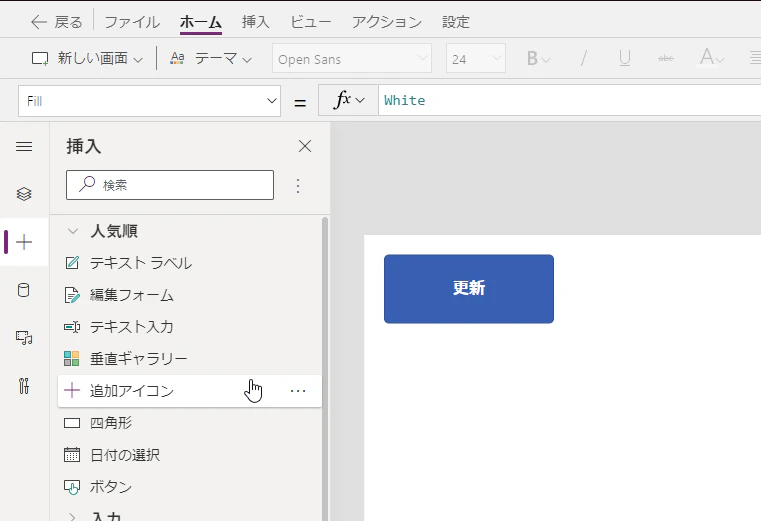Open more options for 追加アイコン
Viewport: 761px width, 521px height.
tap(298, 391)
